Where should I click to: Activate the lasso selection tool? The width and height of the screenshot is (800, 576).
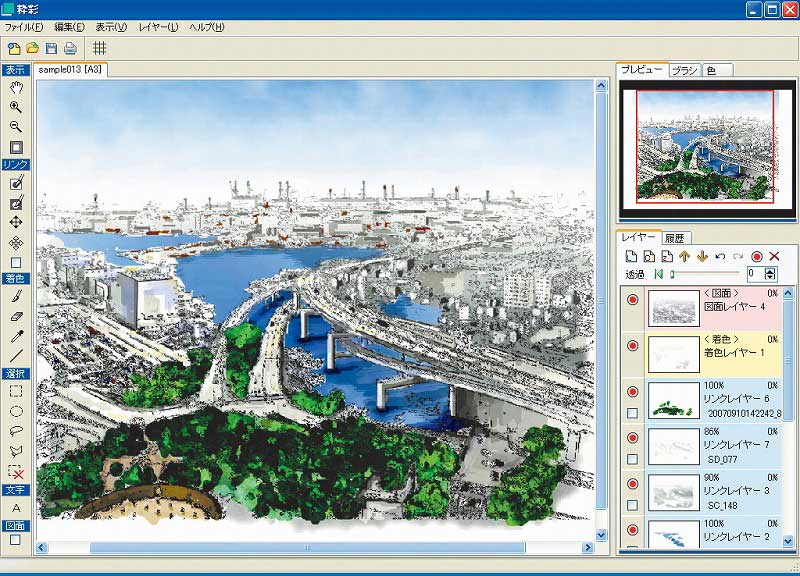(x=15, y=430)
